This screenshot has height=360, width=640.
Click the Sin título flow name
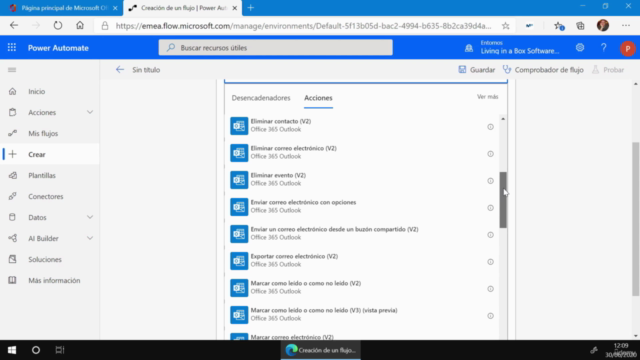(146, 70)
